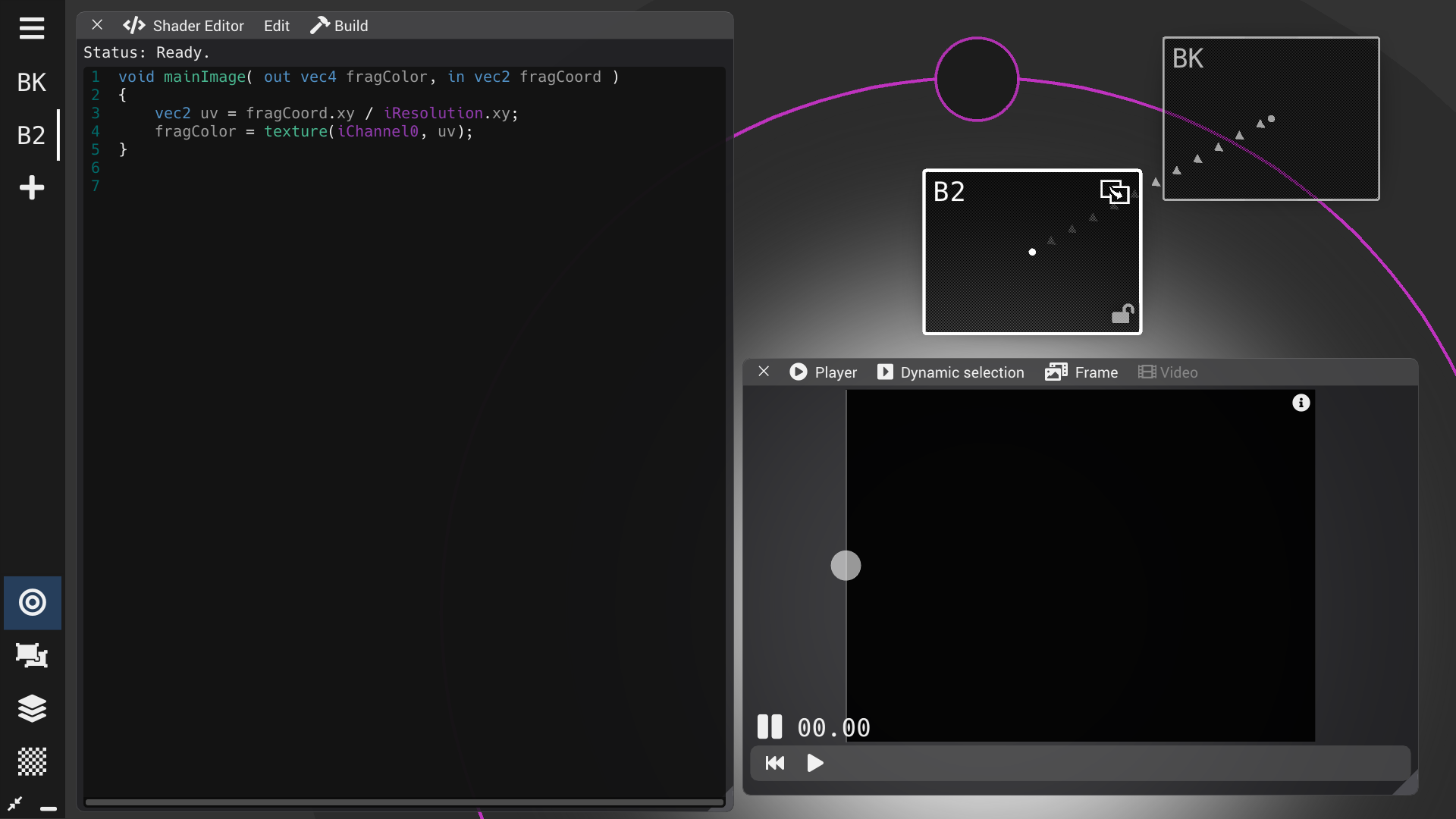This screenshot has height=819, width=1456.
Task: Add a new shader with the plus button
Action: pyautogui.click(x=31, y=187)
